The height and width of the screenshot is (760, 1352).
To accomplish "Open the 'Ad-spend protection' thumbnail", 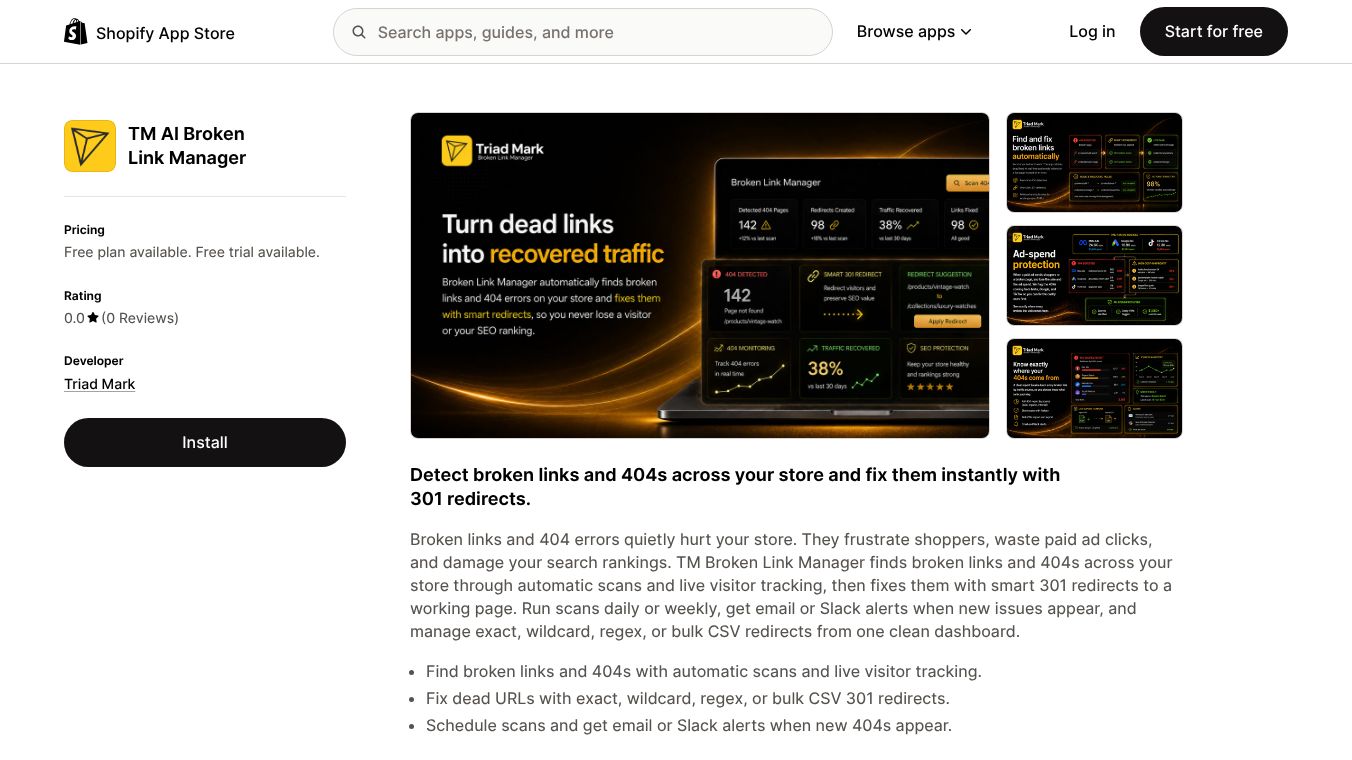I will (1094, 276).
